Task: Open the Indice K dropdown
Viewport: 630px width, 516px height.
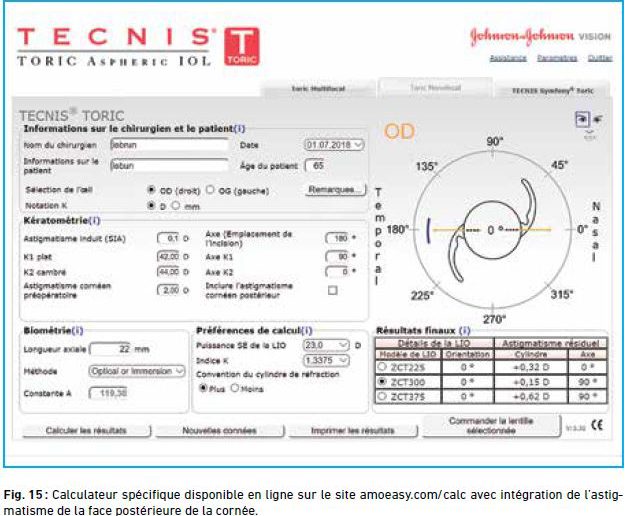Action: coord(326,360)
